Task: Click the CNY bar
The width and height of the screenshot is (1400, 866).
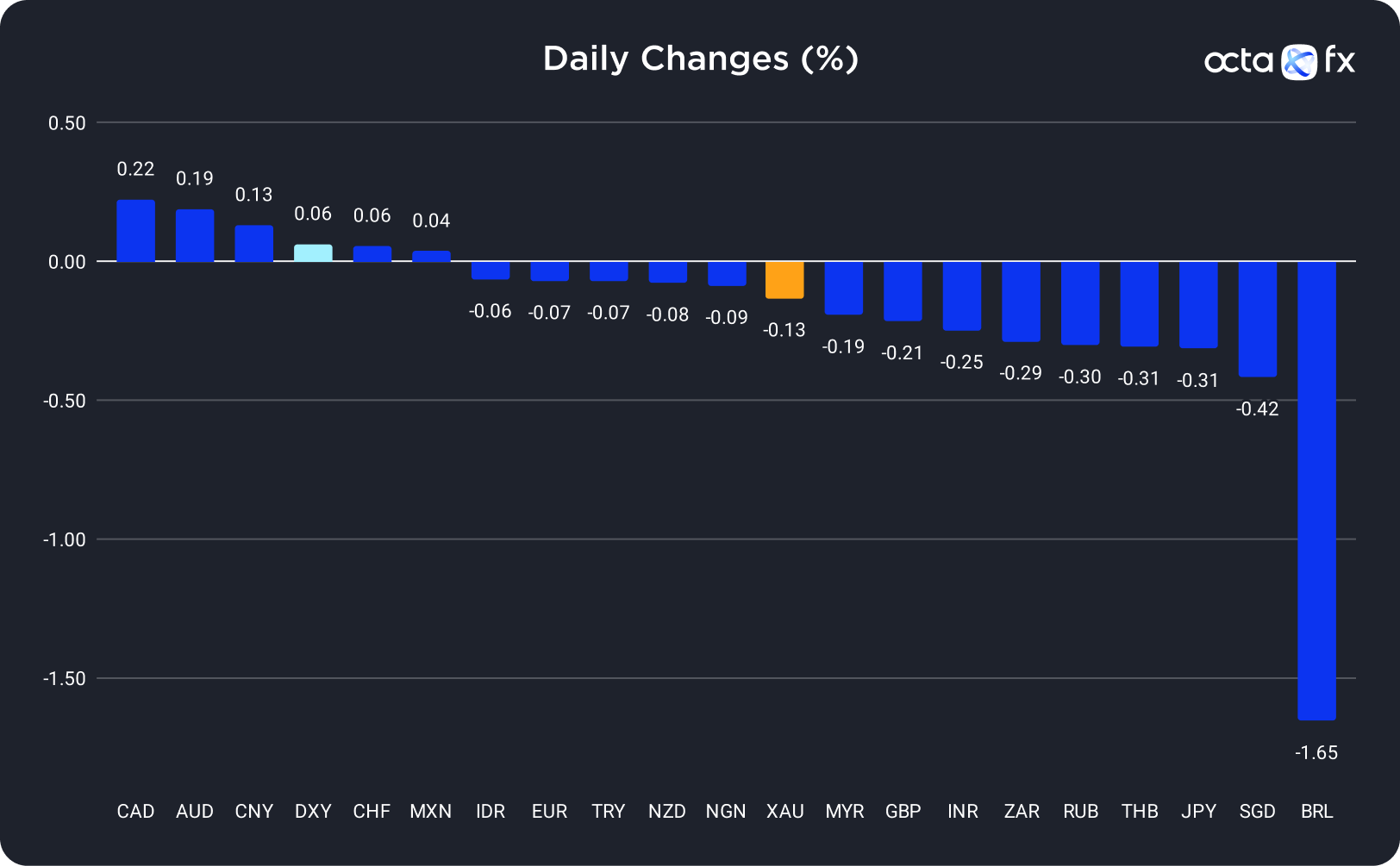Action: 253,244
